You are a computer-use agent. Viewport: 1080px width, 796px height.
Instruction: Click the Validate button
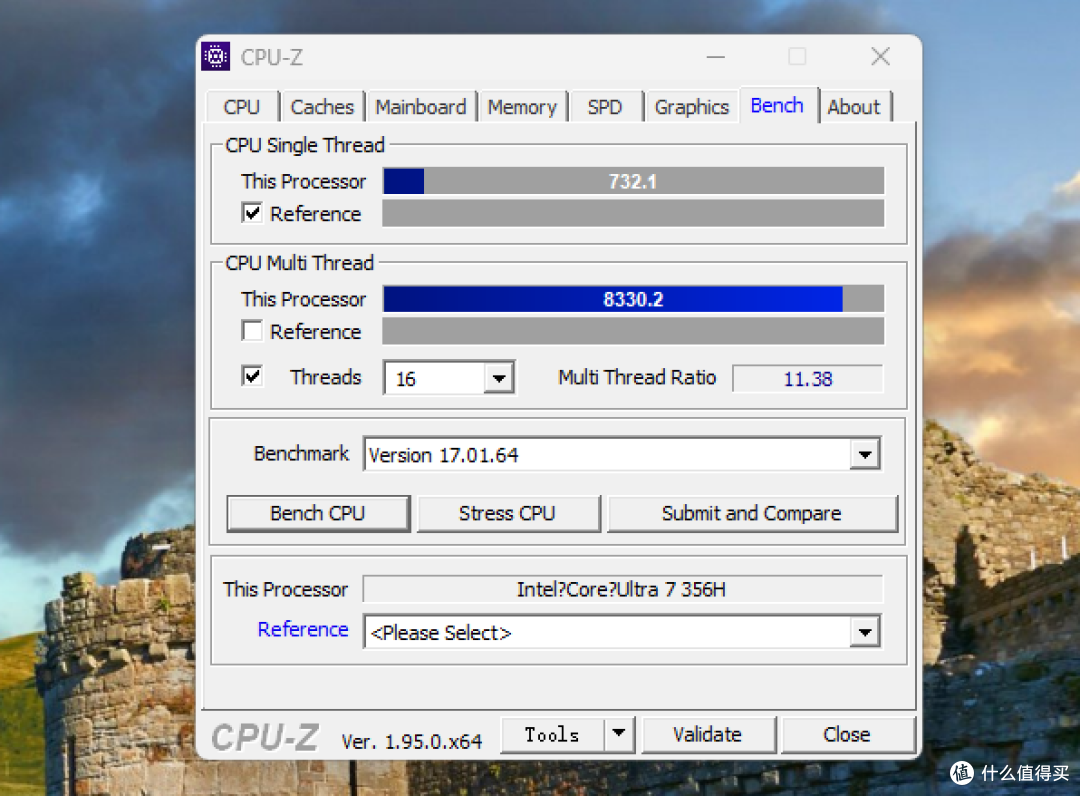708,734
